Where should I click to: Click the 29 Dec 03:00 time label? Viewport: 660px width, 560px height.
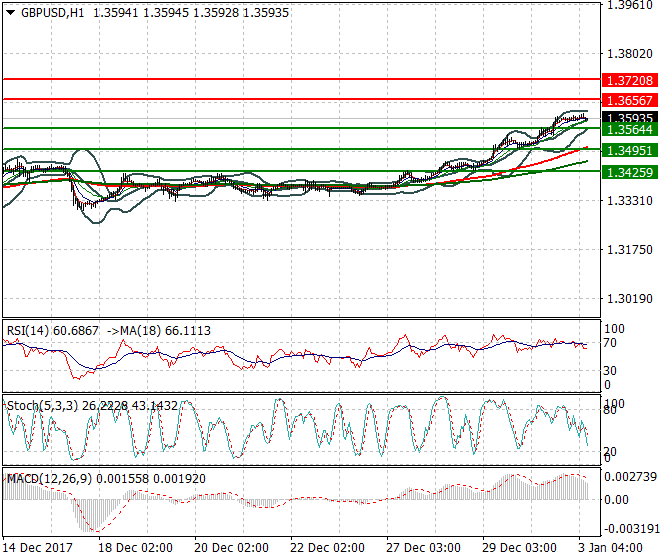pos(519,548)
